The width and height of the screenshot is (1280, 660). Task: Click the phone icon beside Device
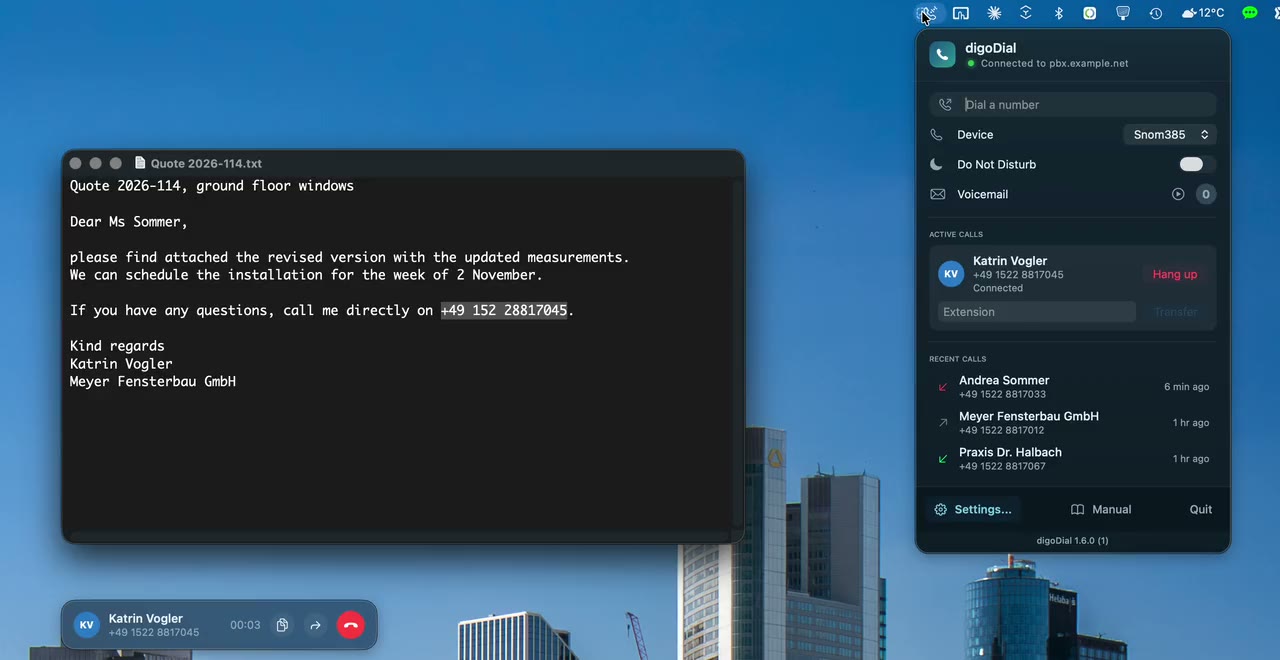pos(937,134)
